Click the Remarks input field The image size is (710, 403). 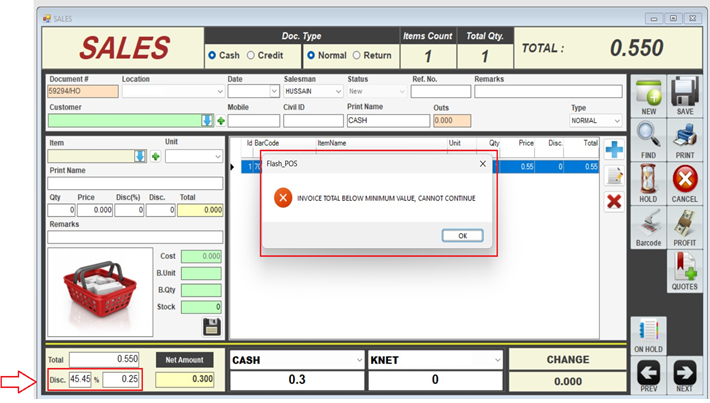pyautogui.click(x=548, y=91)
